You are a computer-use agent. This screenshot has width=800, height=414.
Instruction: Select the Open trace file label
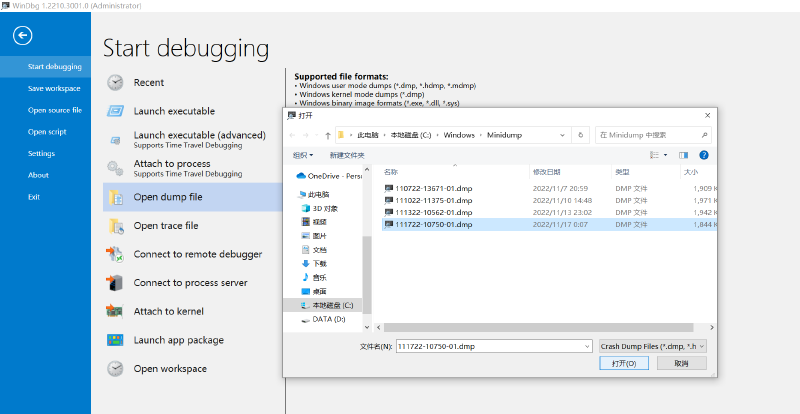point(166,226)
